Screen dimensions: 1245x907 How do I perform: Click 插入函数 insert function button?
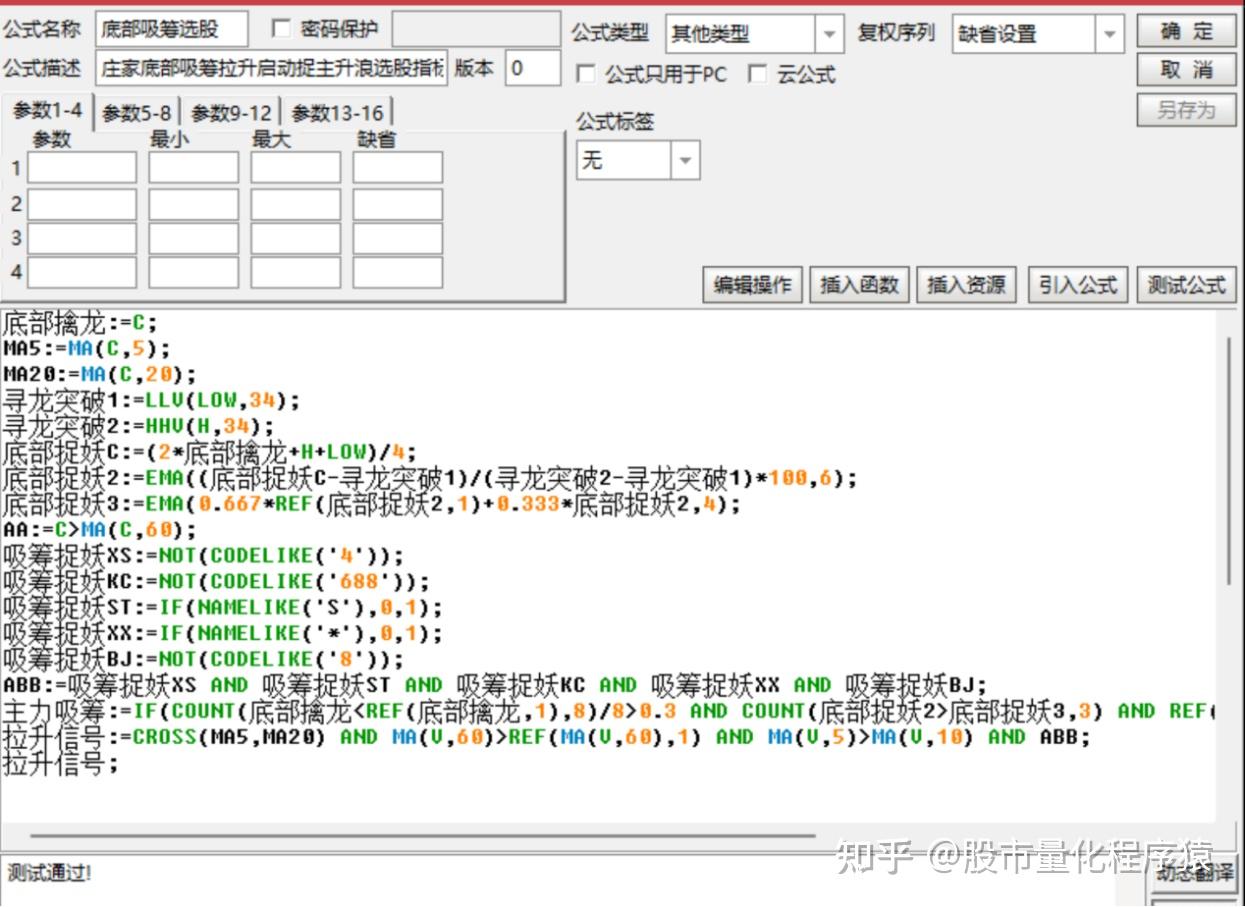pos(859,285)
